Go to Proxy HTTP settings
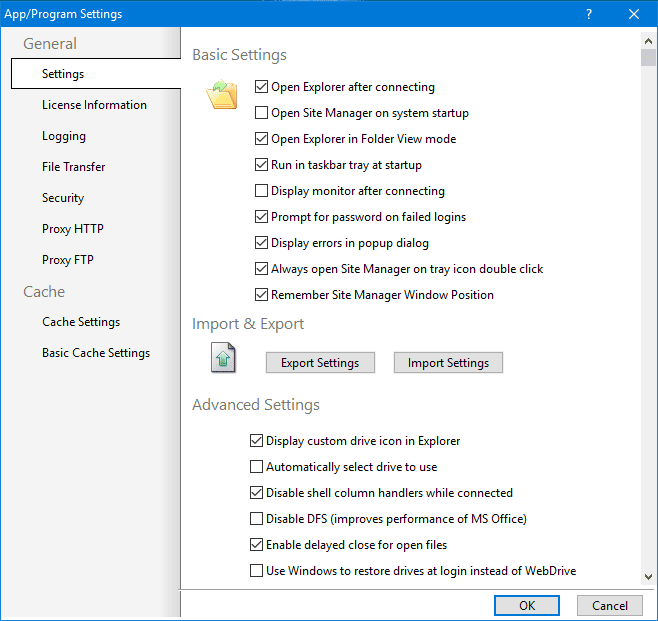 73,229
